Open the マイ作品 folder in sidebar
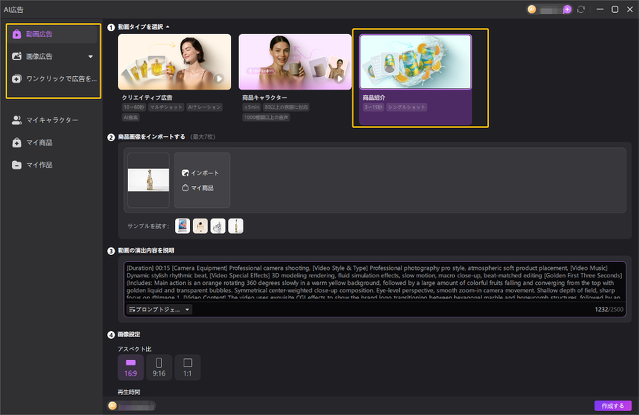640x415 pixels. (33, 165)
